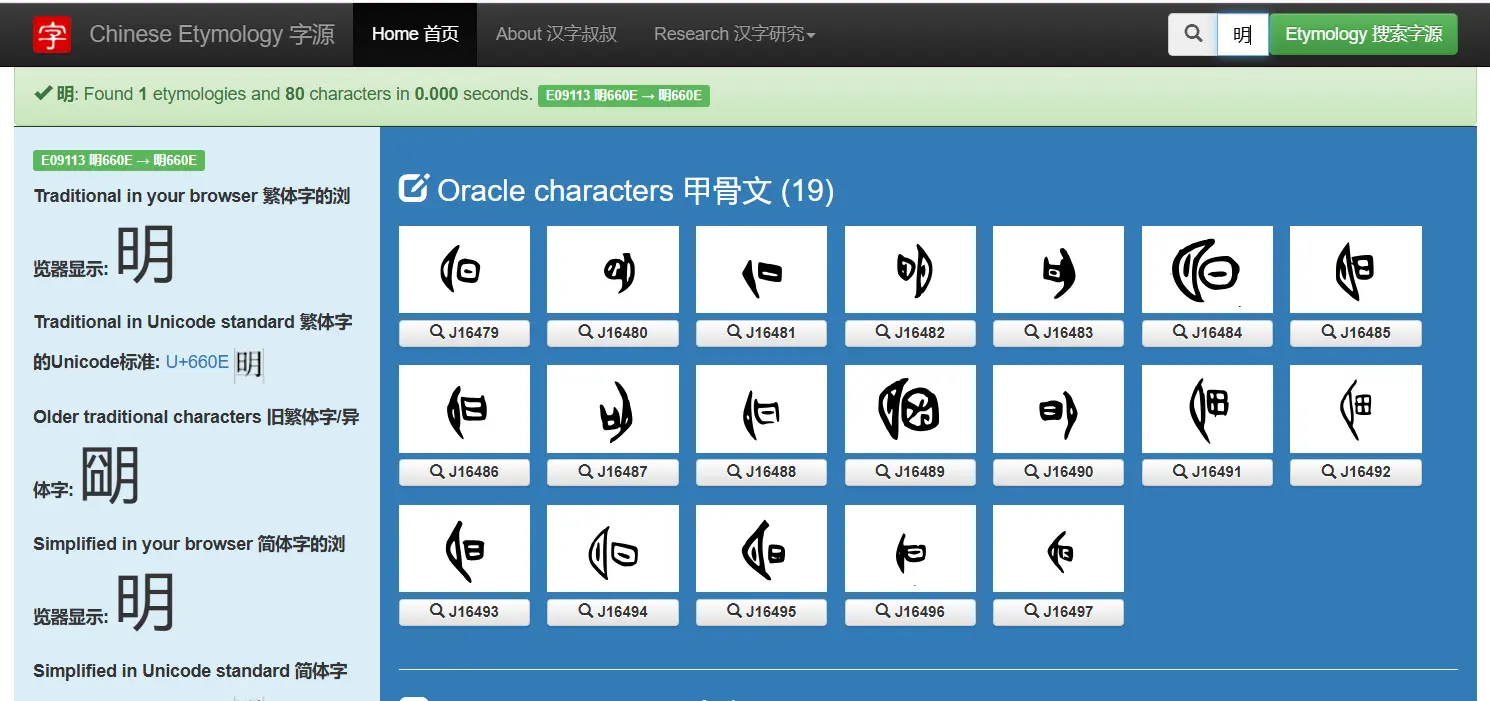Screen dimensions: 1490x701
Task: Click the J16487 zoom button
Action: click(612, 472)
